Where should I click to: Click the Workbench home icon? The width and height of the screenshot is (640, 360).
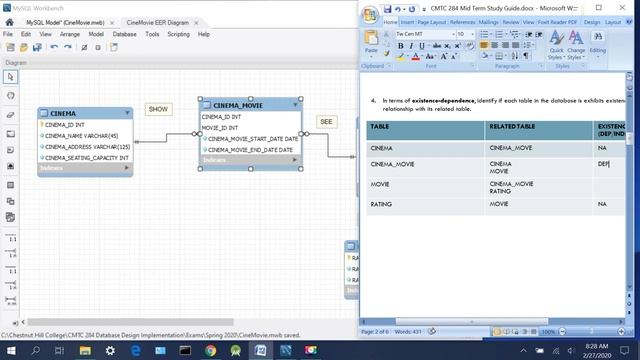click(x=9, y=22)
